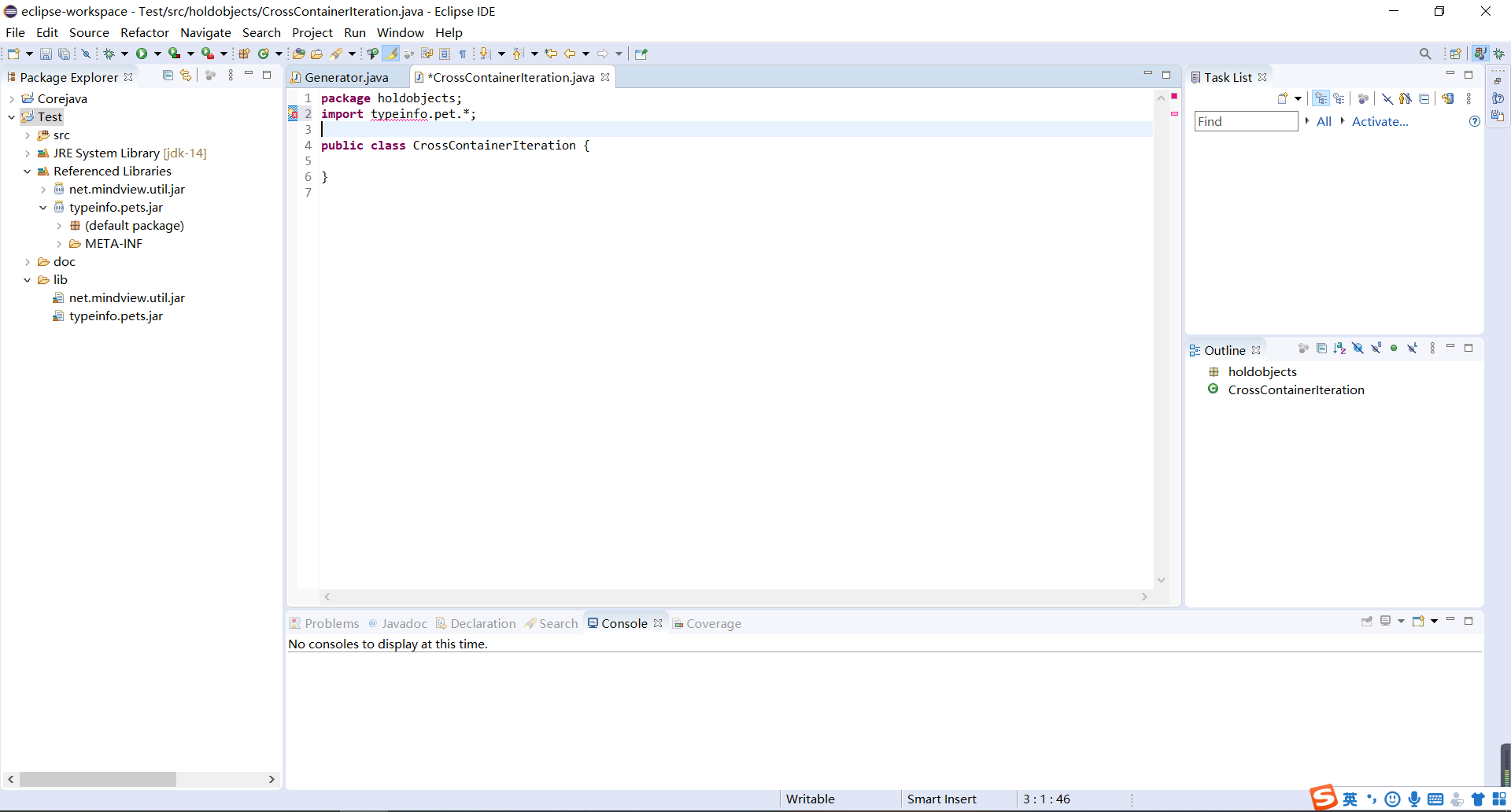Select META-INF folder in Package Explorer

click(x=113, y=244)
